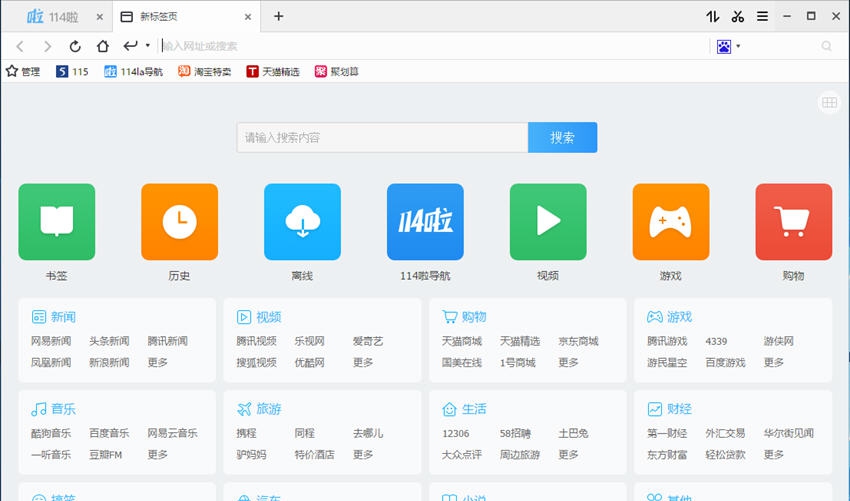Click the home page icon in toolbar

click(x=102, y=46)
